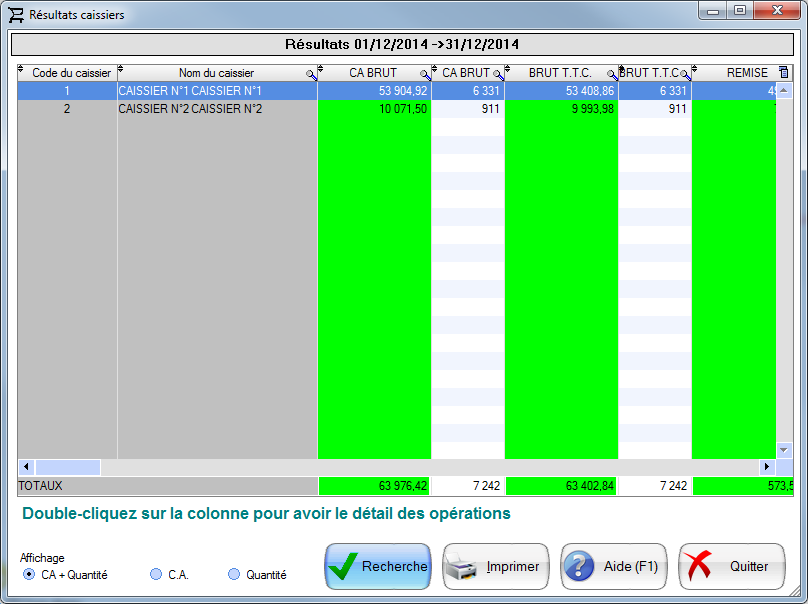Switch display mode to C.A.

pyautogui.click(x=155, y=574)
